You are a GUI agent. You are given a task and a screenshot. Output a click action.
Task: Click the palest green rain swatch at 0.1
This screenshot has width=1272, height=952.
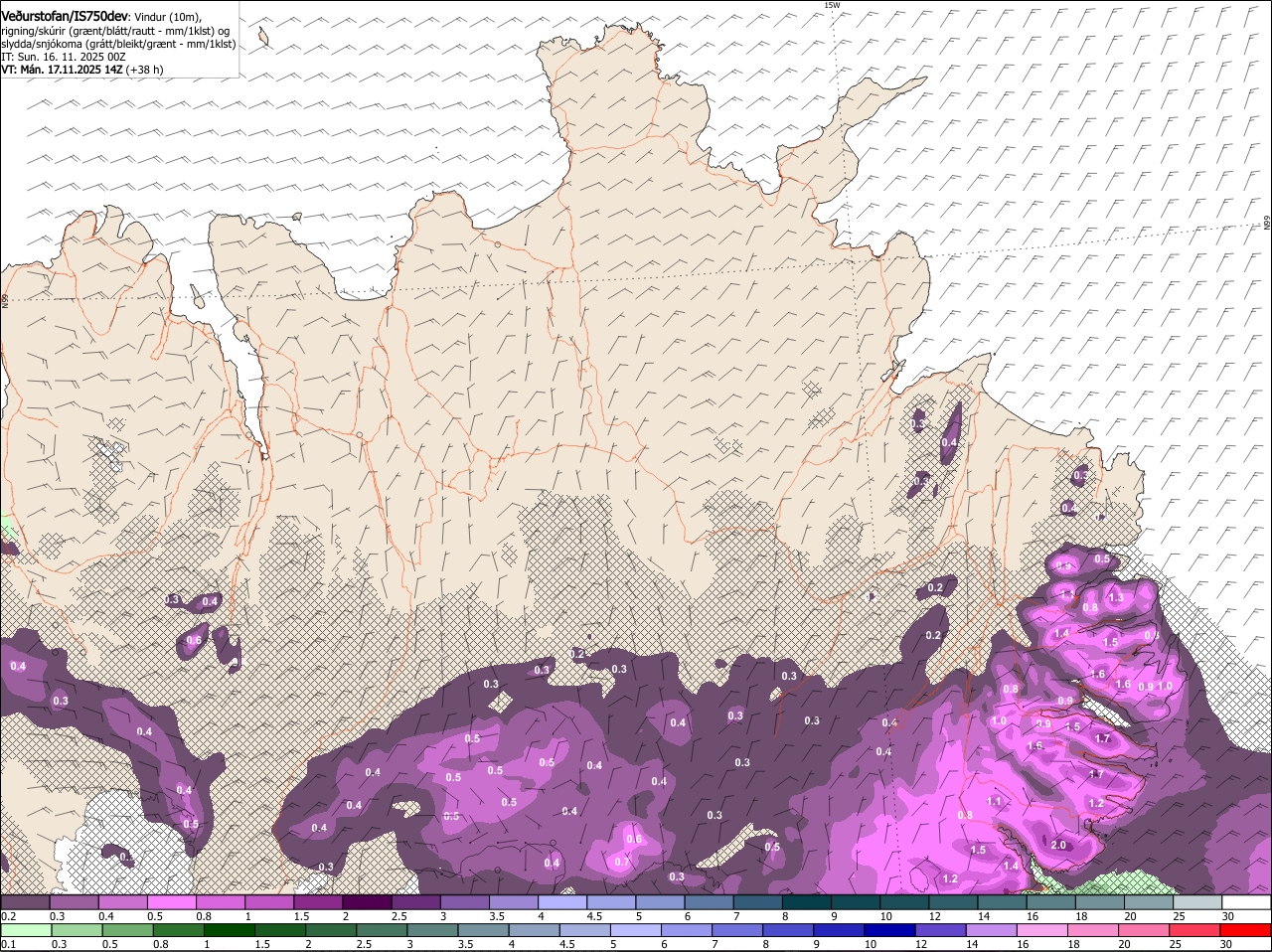pyautogui.click(x=26, y=930)
